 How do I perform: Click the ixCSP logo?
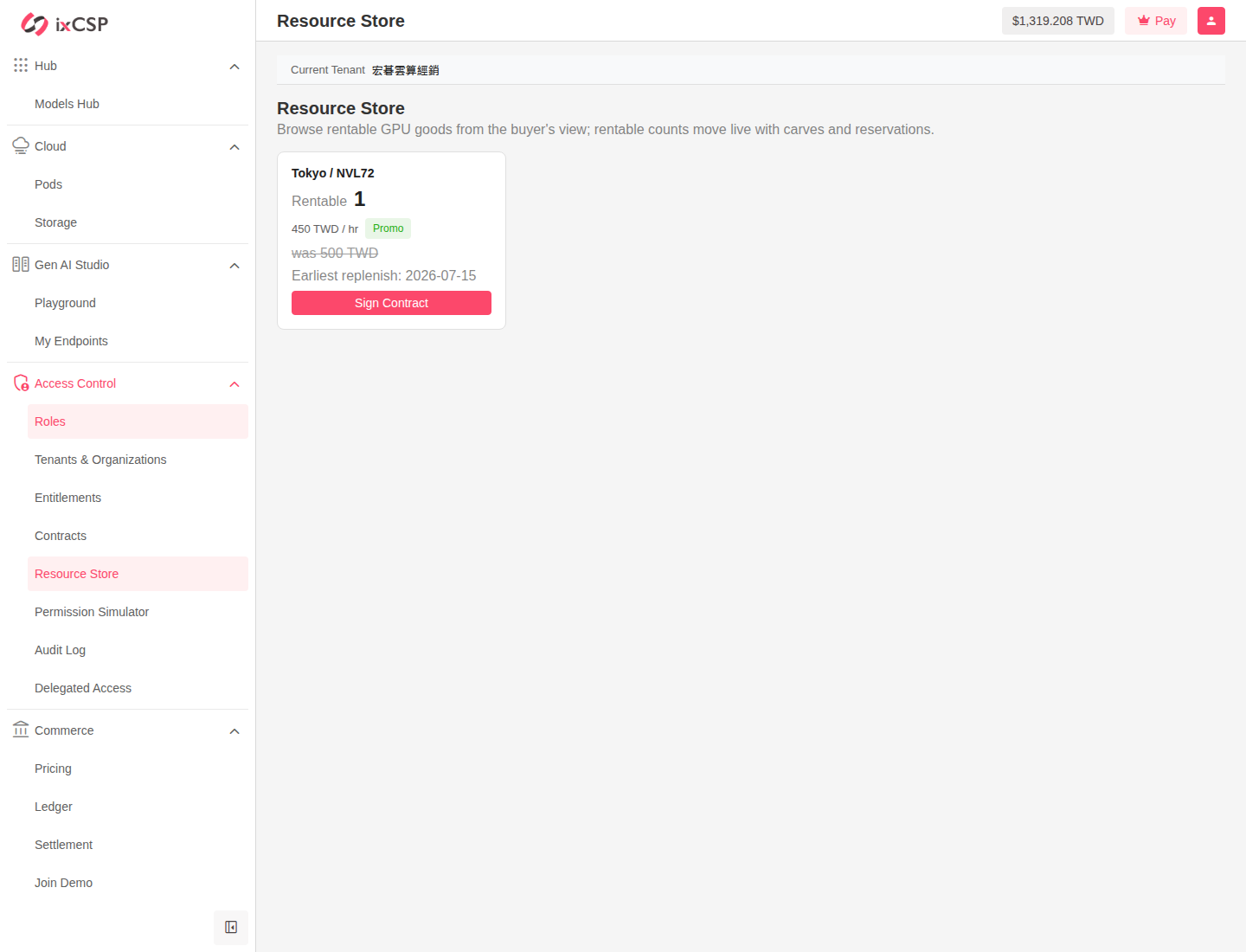(x=65, y=24)
